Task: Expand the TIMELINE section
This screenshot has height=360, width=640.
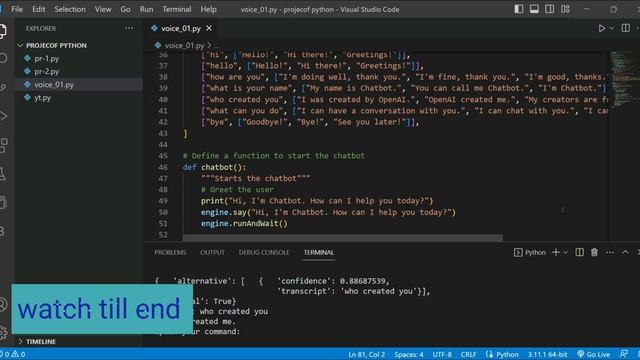Action: 41,341
